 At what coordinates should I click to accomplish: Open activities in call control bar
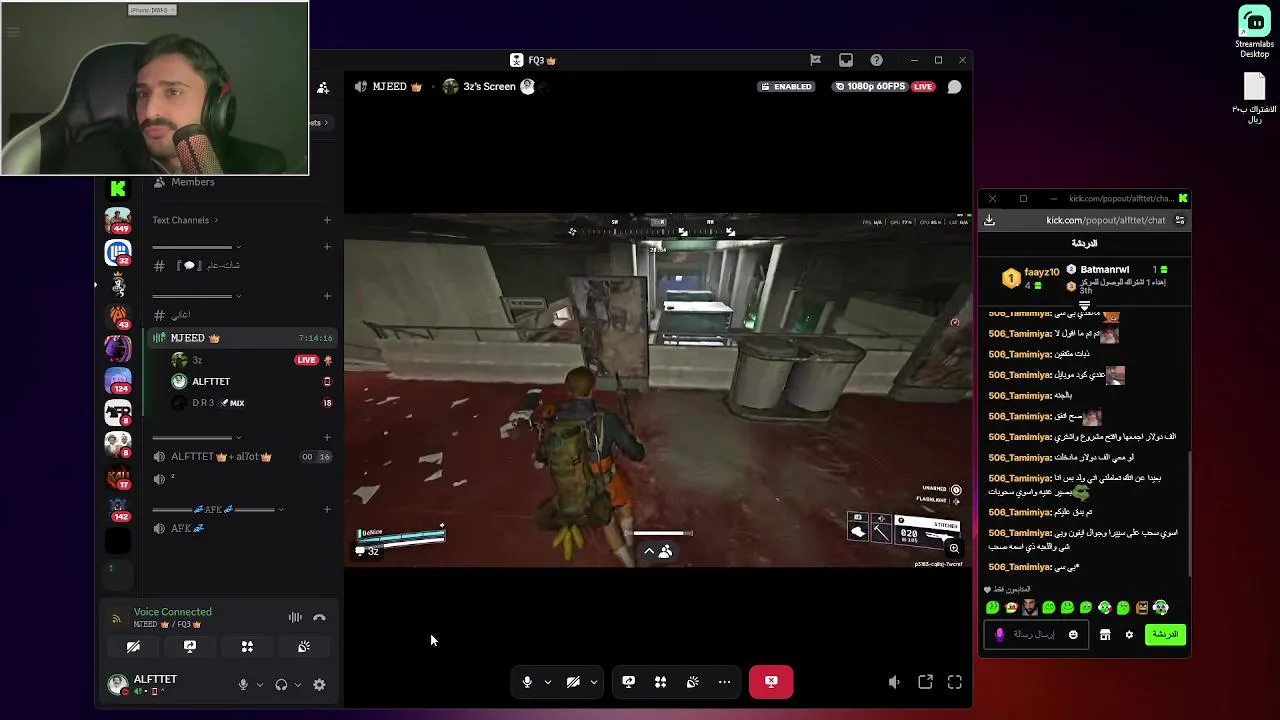660,682
